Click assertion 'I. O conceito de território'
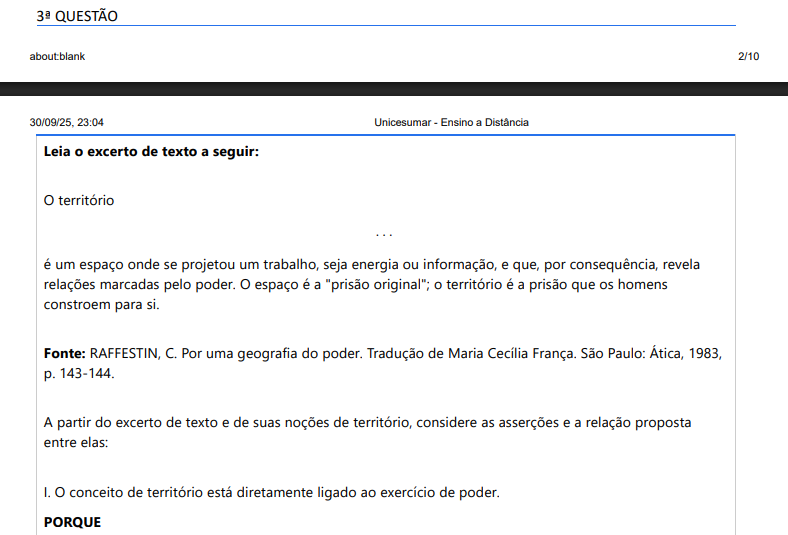This screenshot has width=788, height=535. coord(272,493)
